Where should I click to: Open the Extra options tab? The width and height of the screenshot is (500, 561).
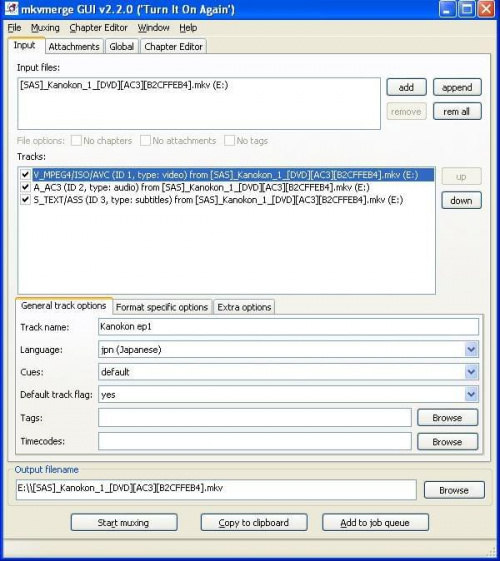point(244,307)
